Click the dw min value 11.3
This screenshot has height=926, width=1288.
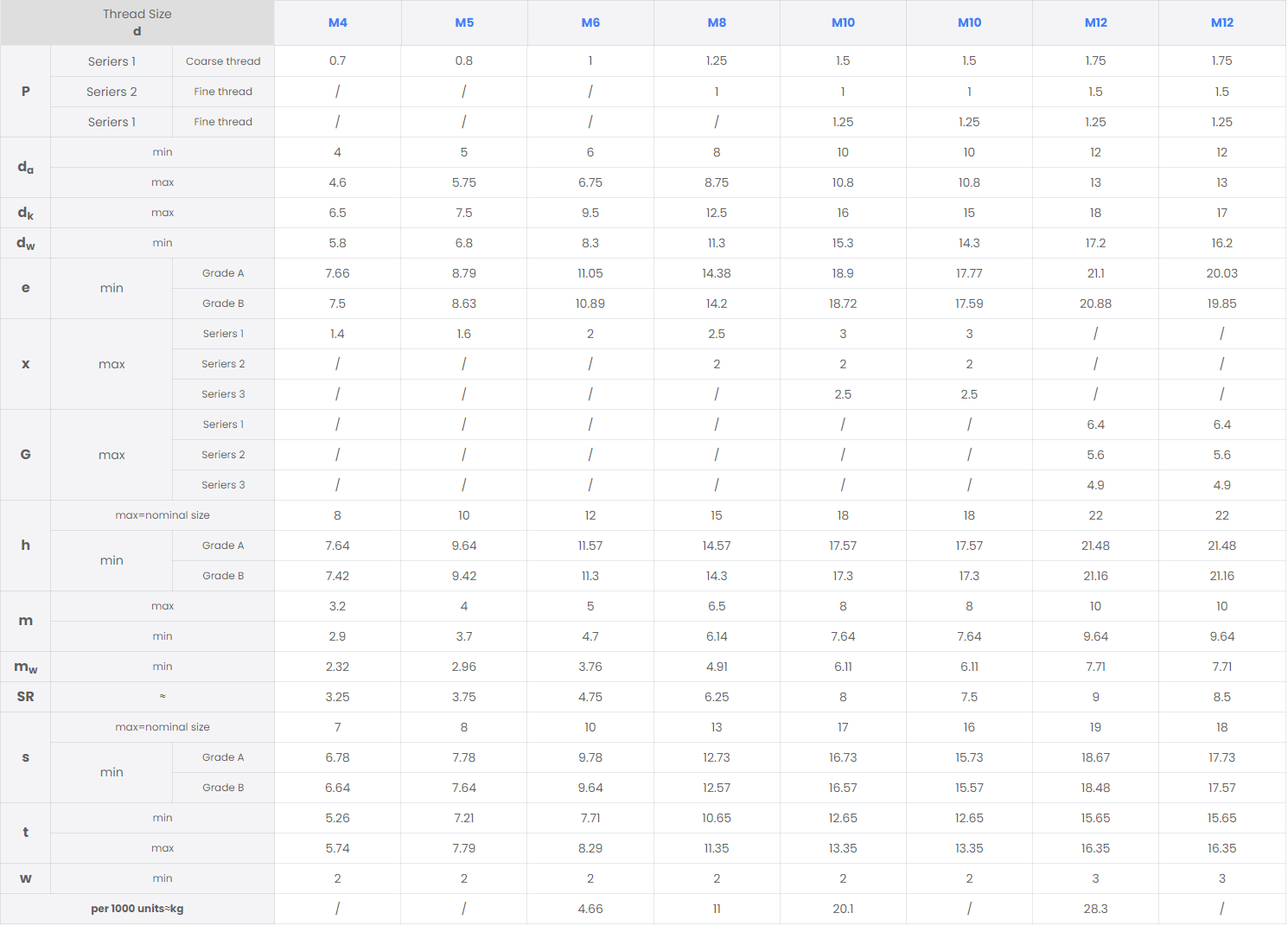(717, 243)
